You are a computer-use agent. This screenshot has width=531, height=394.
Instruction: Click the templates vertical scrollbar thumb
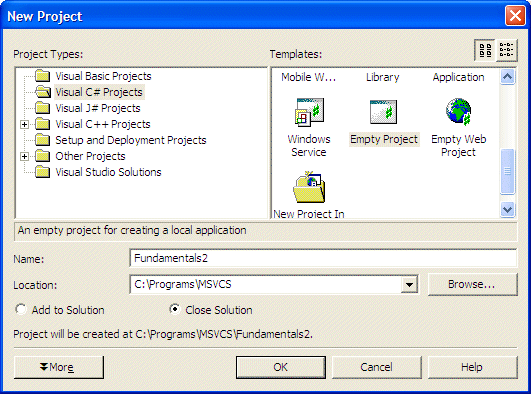[x=507, y=171]
